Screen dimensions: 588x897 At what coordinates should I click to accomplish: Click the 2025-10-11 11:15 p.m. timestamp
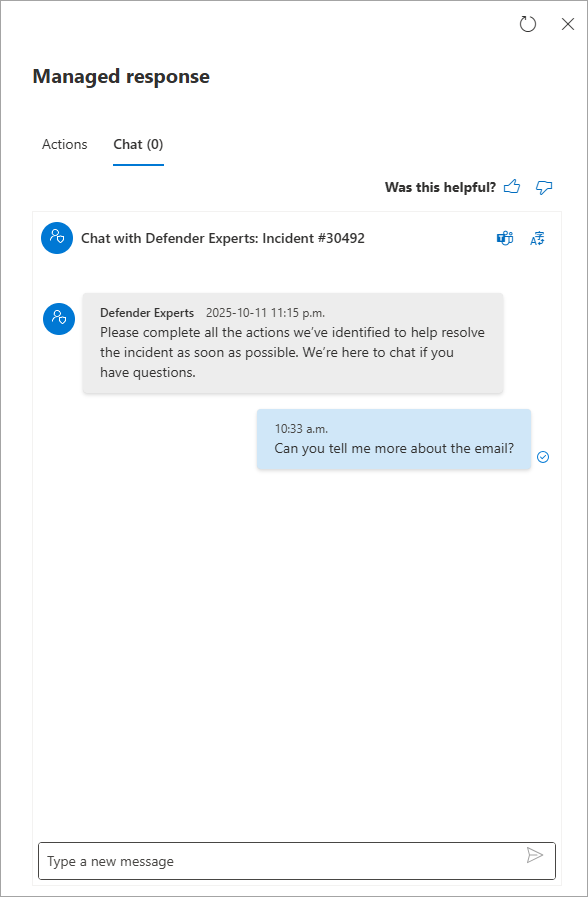tap(265, 313)
